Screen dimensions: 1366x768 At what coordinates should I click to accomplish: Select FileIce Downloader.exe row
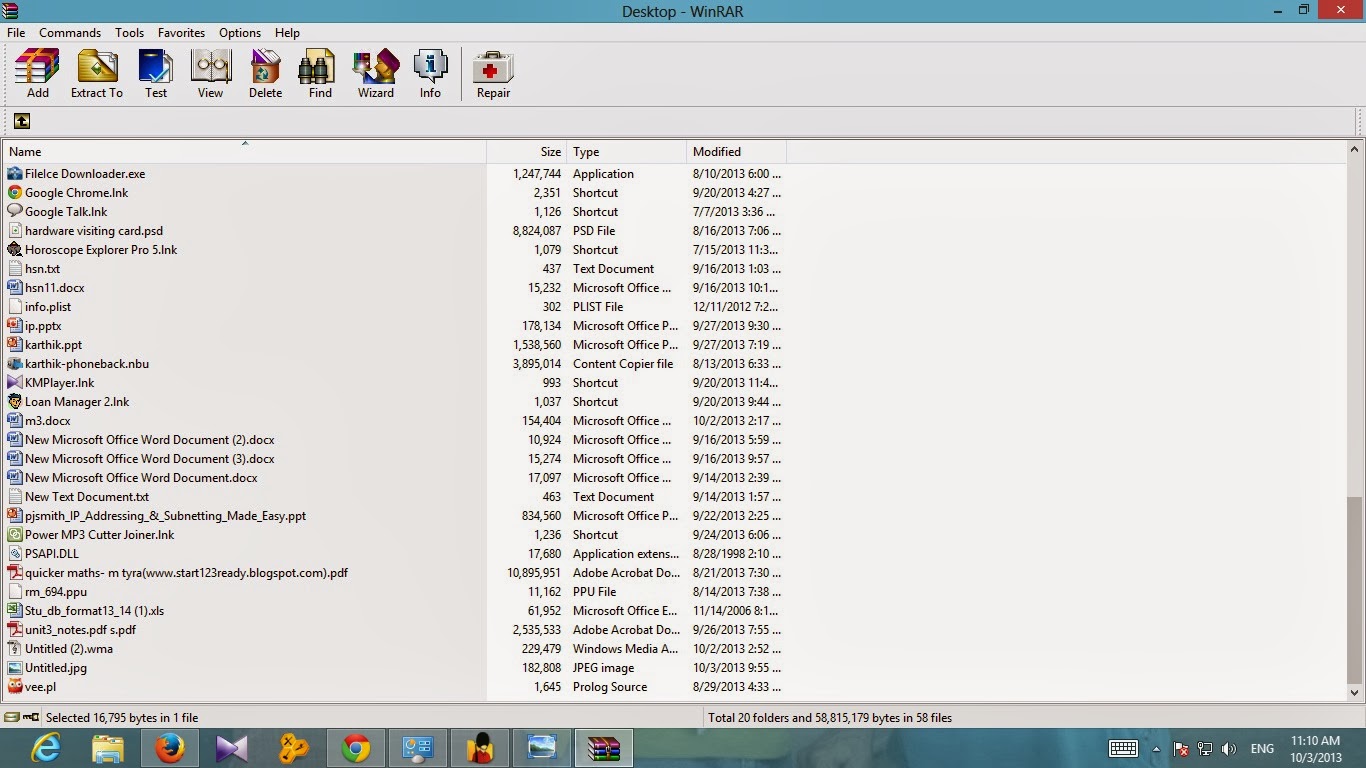[x=395, y=174]
